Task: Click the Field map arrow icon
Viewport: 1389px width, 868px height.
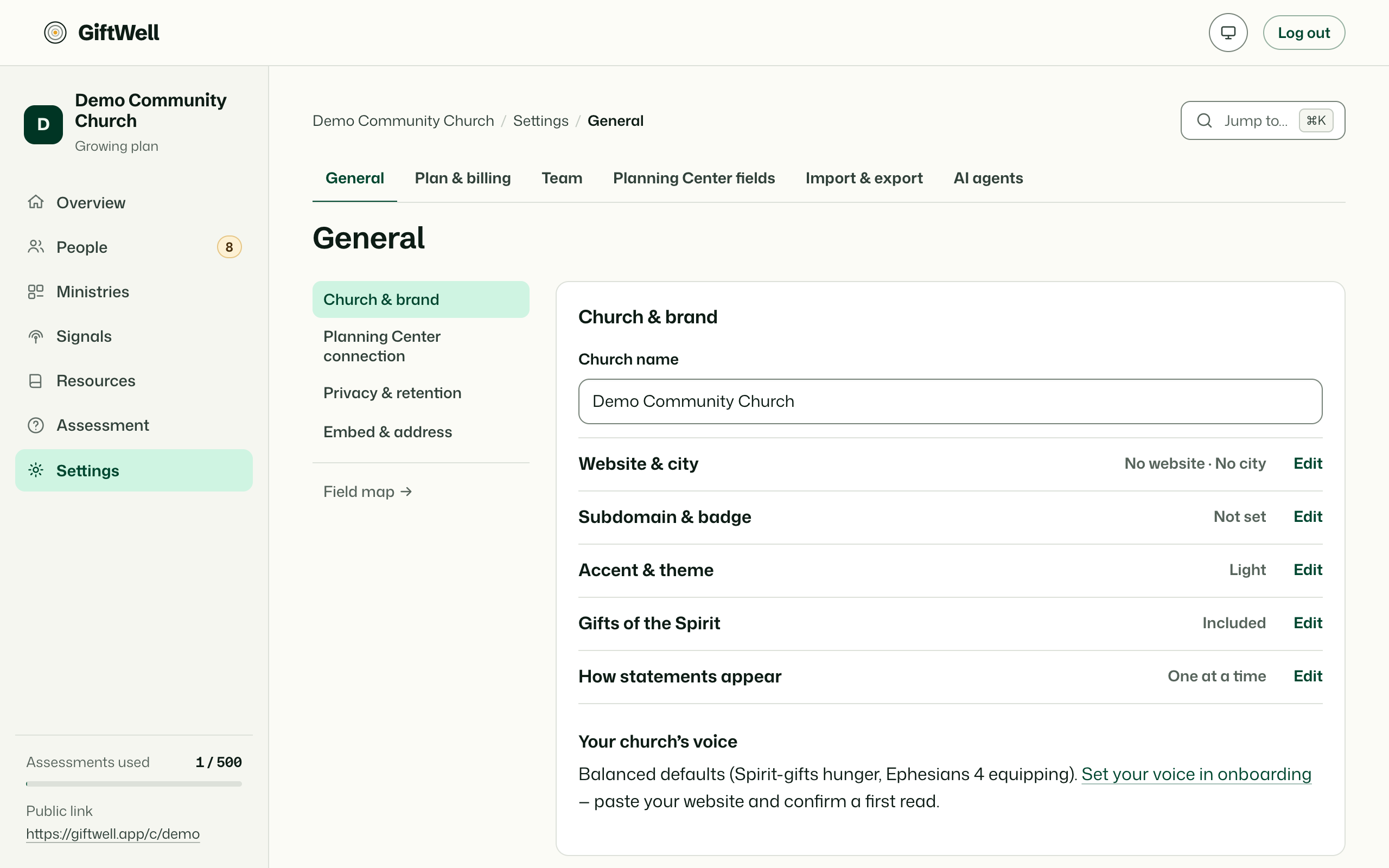Action: point(406,492)
